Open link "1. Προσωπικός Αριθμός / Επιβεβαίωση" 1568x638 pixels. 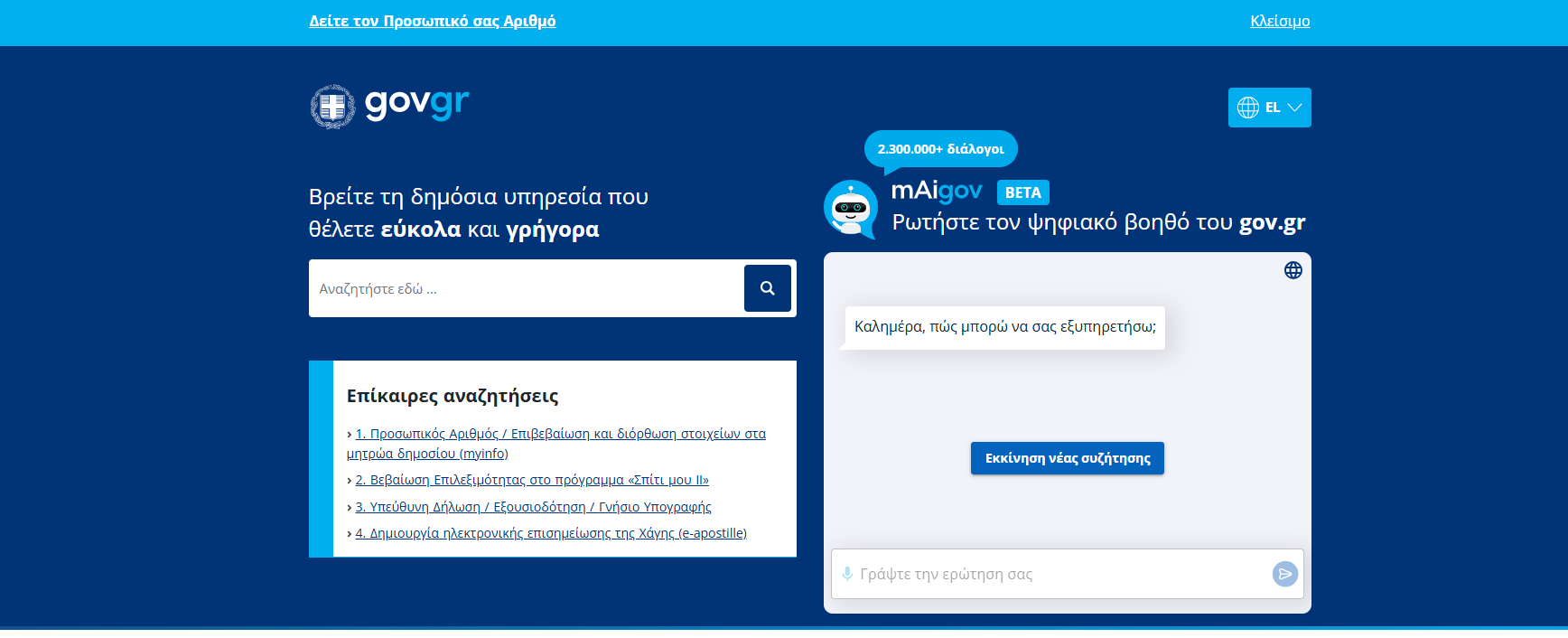click(x=556, y=444)
